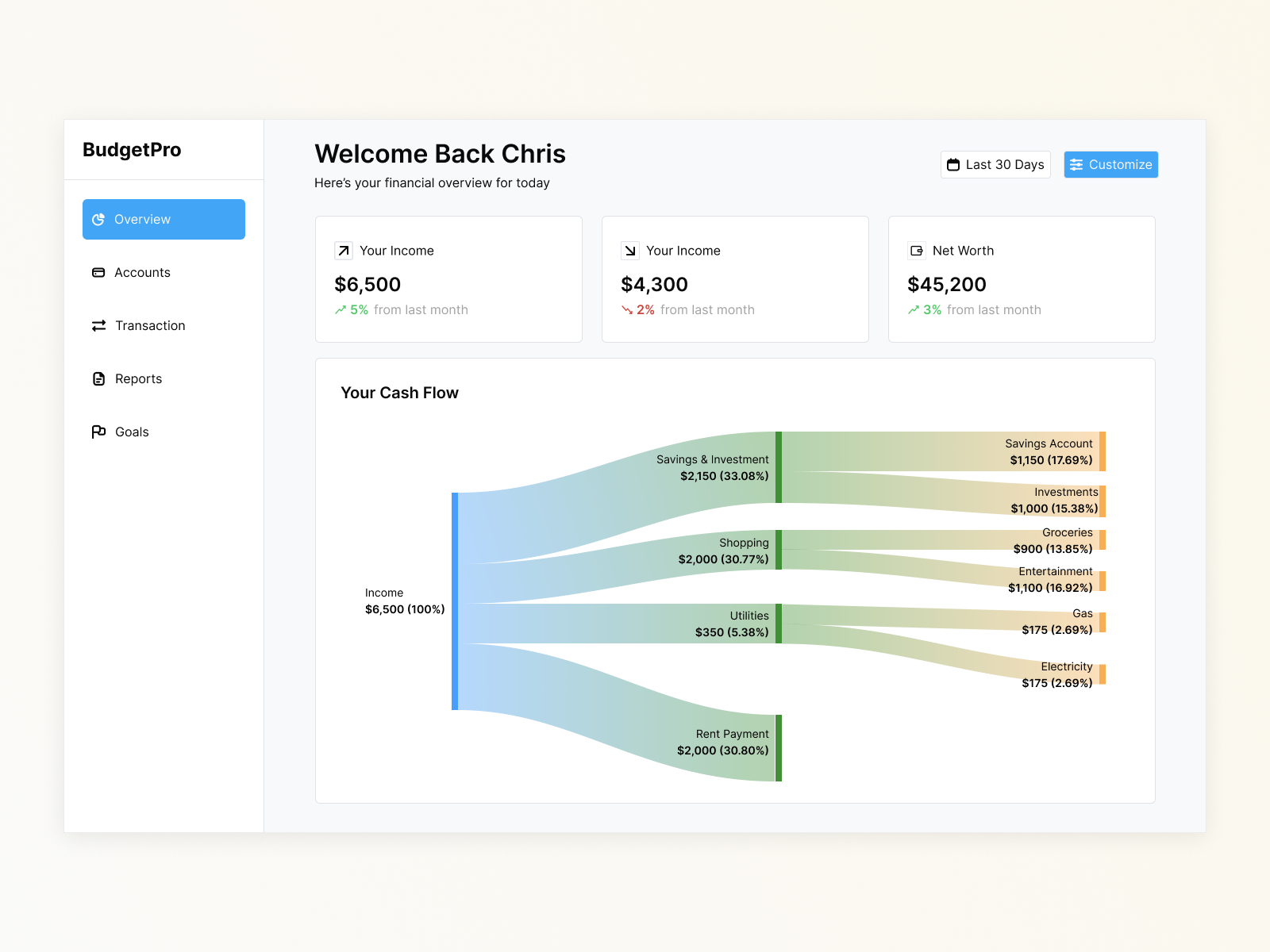Click the $6,500 income amount on card

coord(368,285)
